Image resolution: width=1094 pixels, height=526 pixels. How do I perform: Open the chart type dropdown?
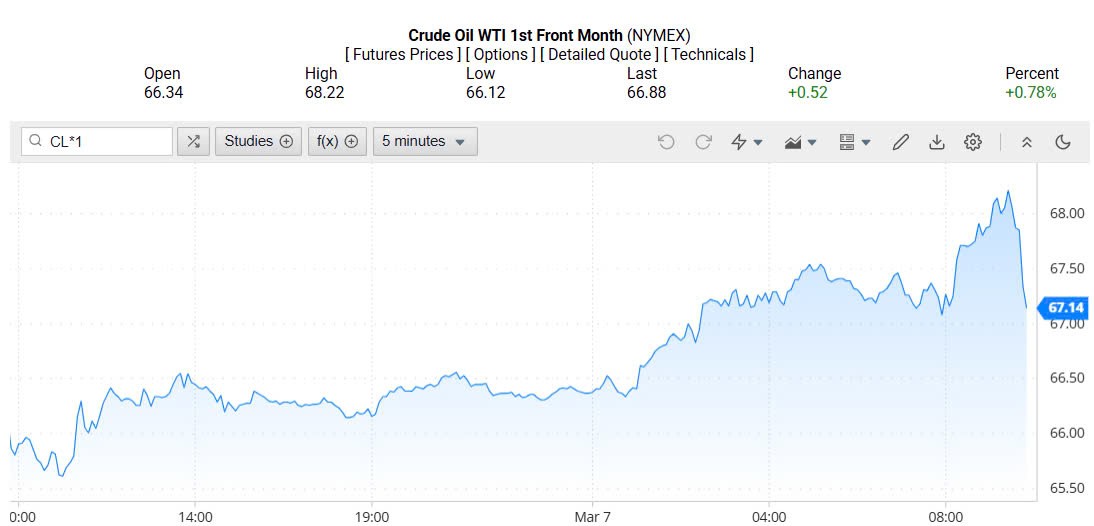[801, 142]
